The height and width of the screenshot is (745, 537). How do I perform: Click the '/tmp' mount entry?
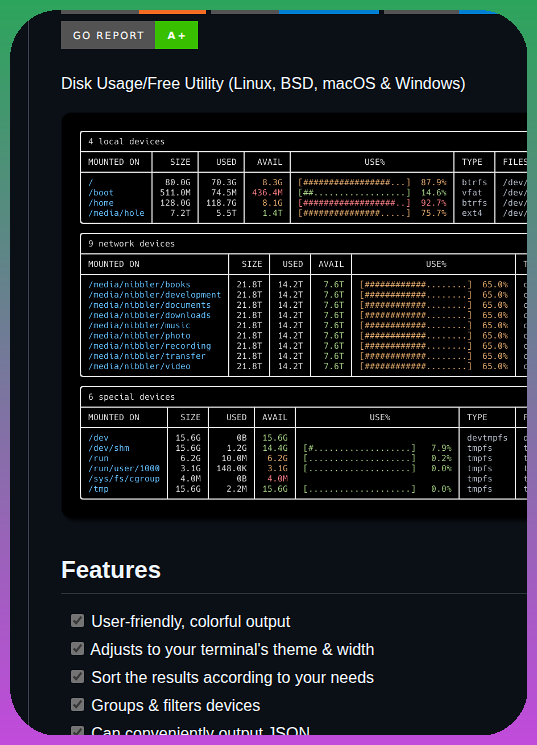(x=98, y=489)
